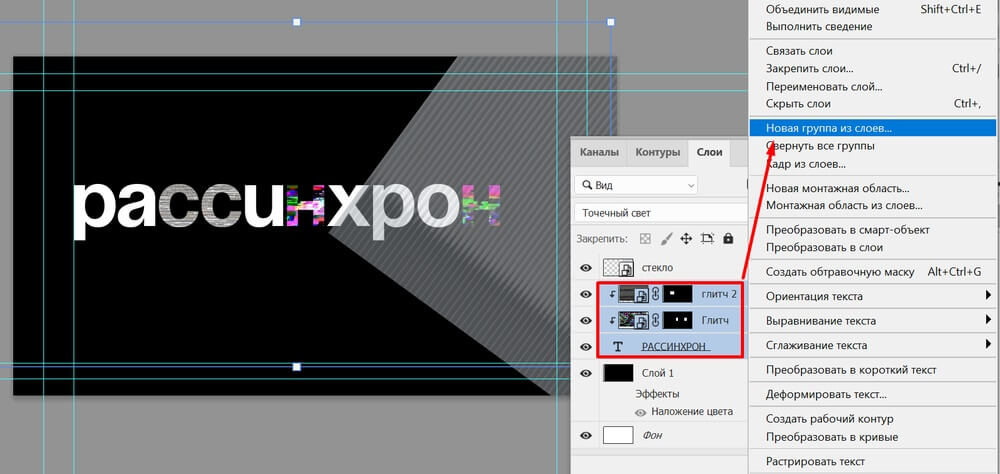Open blend mode dropdown Точечный свет
Viewport: 1000px width, 474px height.
pos(660,212)
